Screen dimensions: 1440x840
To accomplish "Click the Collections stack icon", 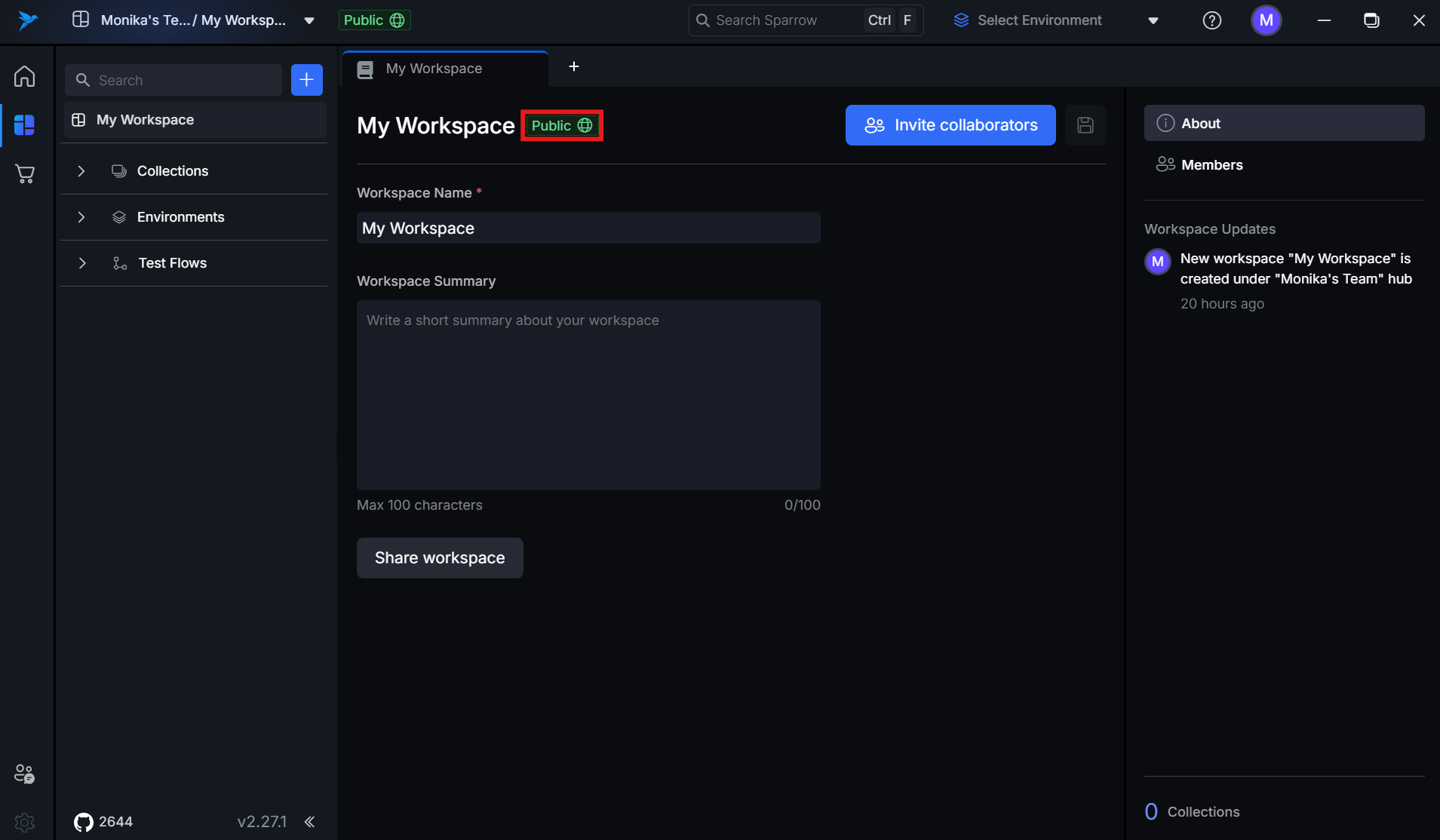I will (119, 171).
